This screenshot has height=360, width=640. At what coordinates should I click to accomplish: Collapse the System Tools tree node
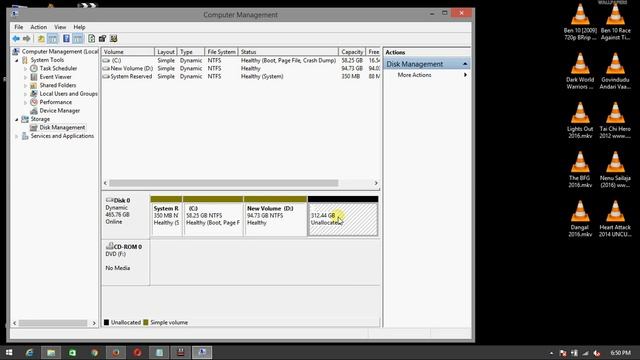(x=17, y=60)
